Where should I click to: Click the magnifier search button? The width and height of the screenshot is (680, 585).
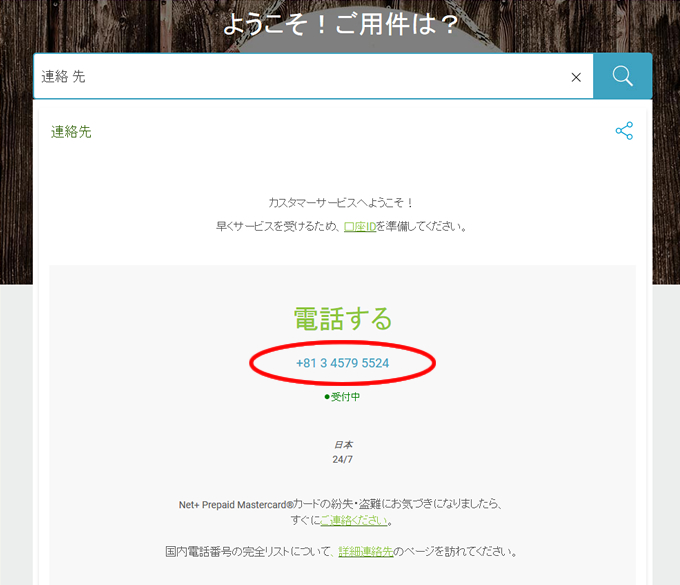622,76
